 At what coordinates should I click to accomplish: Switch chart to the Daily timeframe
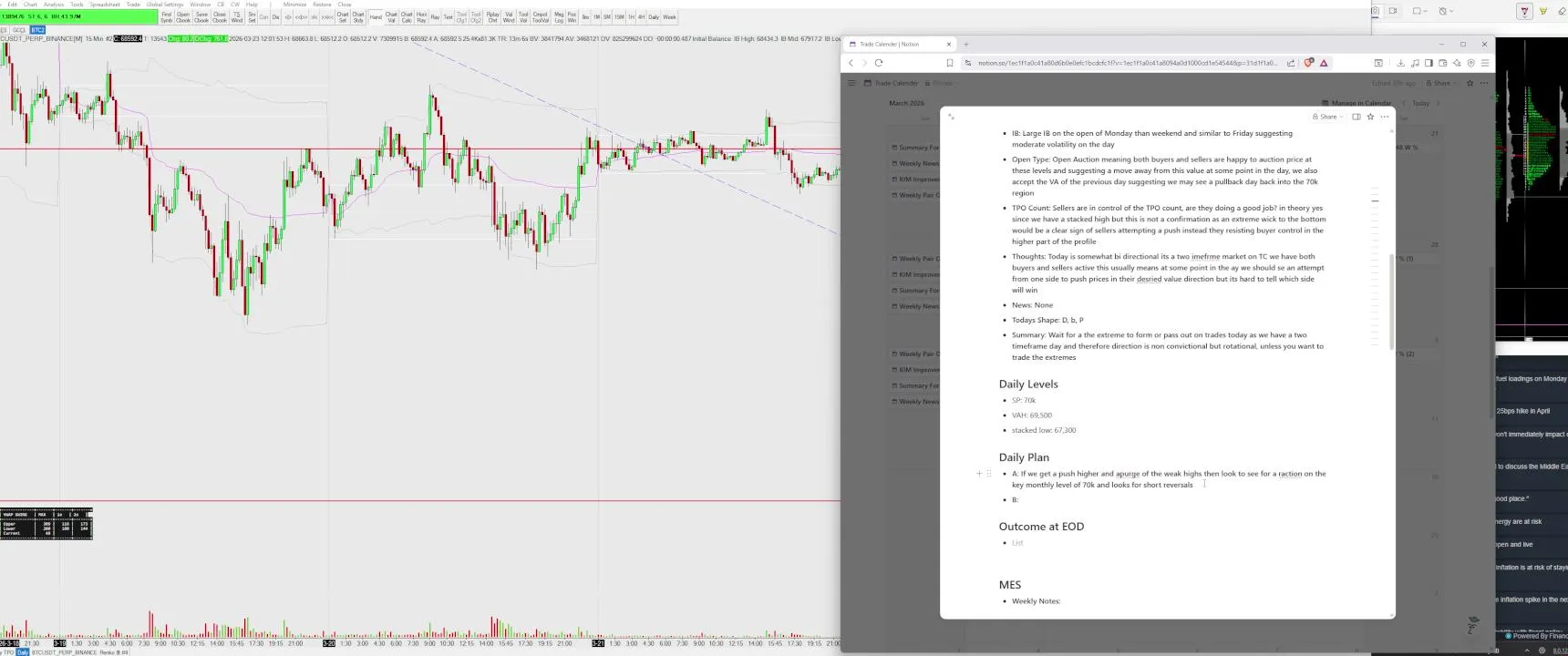click(x=654, y=17)
